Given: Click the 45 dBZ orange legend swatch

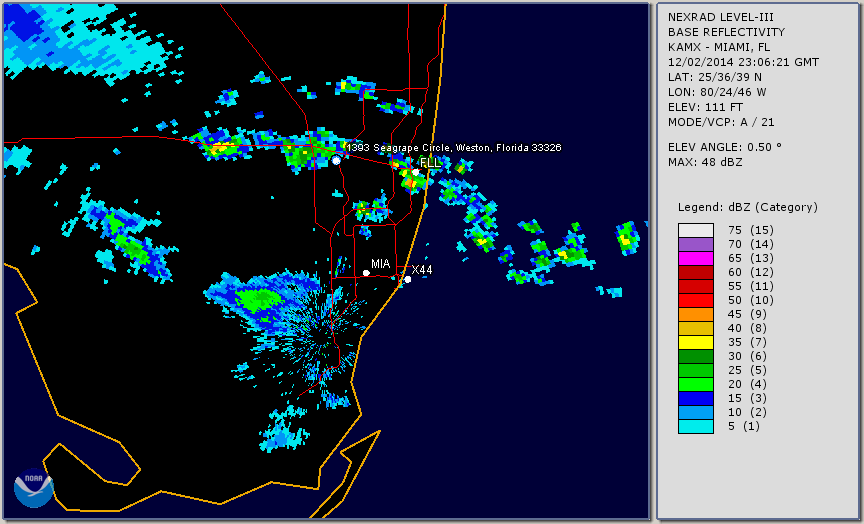Looking at the screenshot, I should pos(696,315).
